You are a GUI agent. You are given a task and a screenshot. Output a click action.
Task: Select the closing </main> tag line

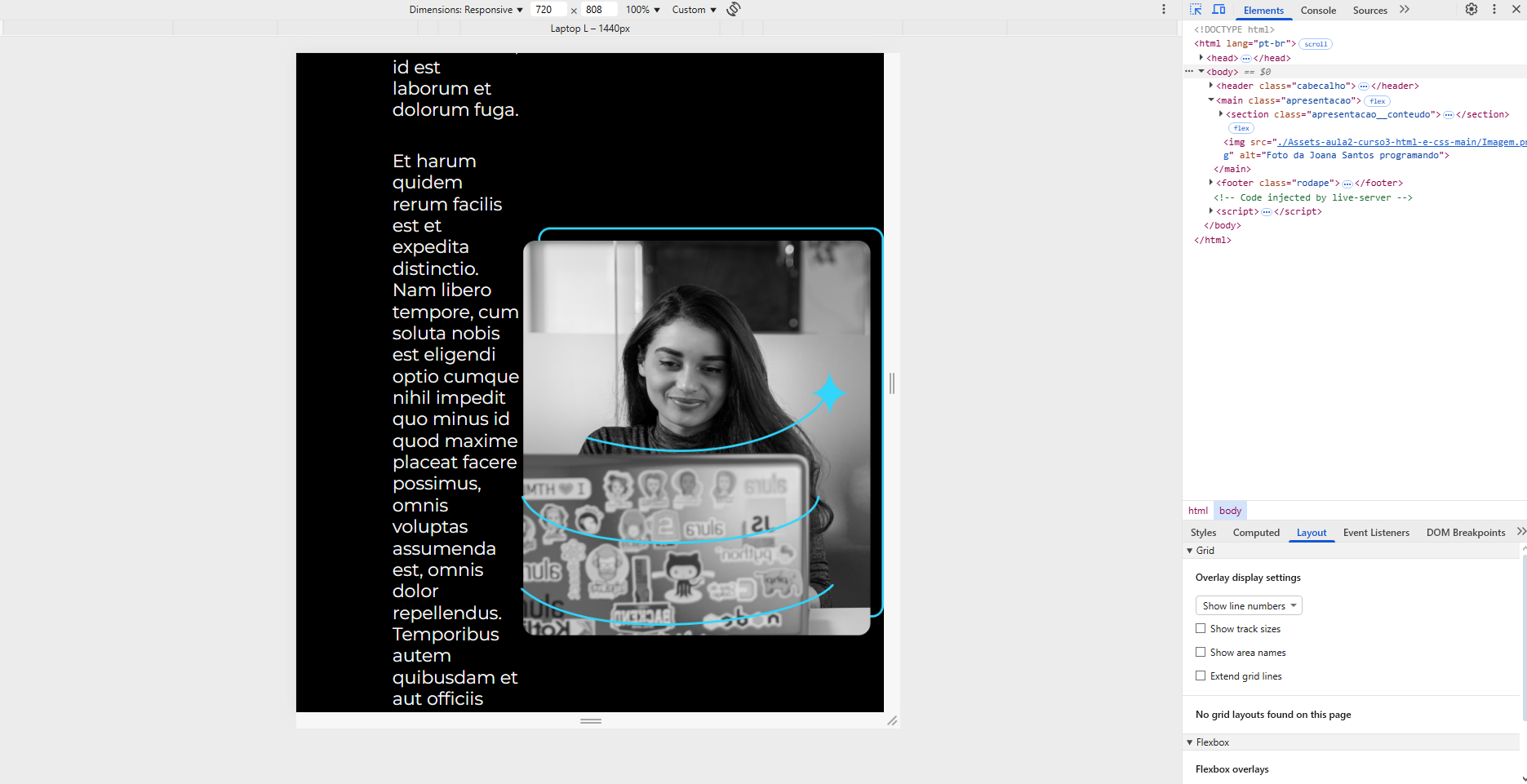point(1232,169)
